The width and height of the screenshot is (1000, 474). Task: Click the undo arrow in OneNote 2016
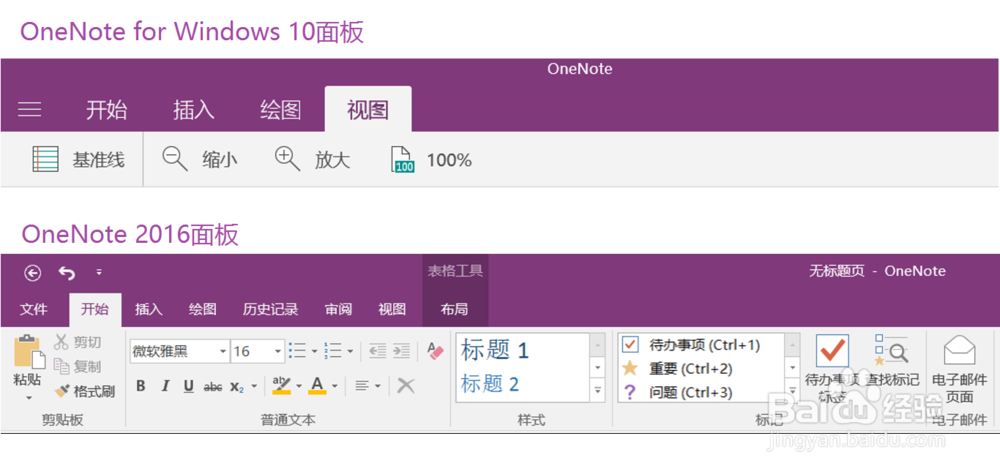click(x=67, y=273)
